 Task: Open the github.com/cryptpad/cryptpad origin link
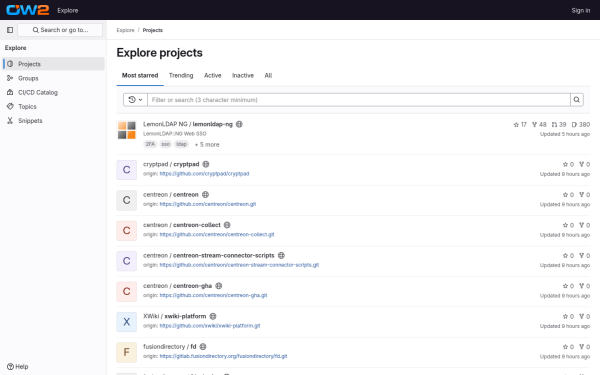(204, 174)
